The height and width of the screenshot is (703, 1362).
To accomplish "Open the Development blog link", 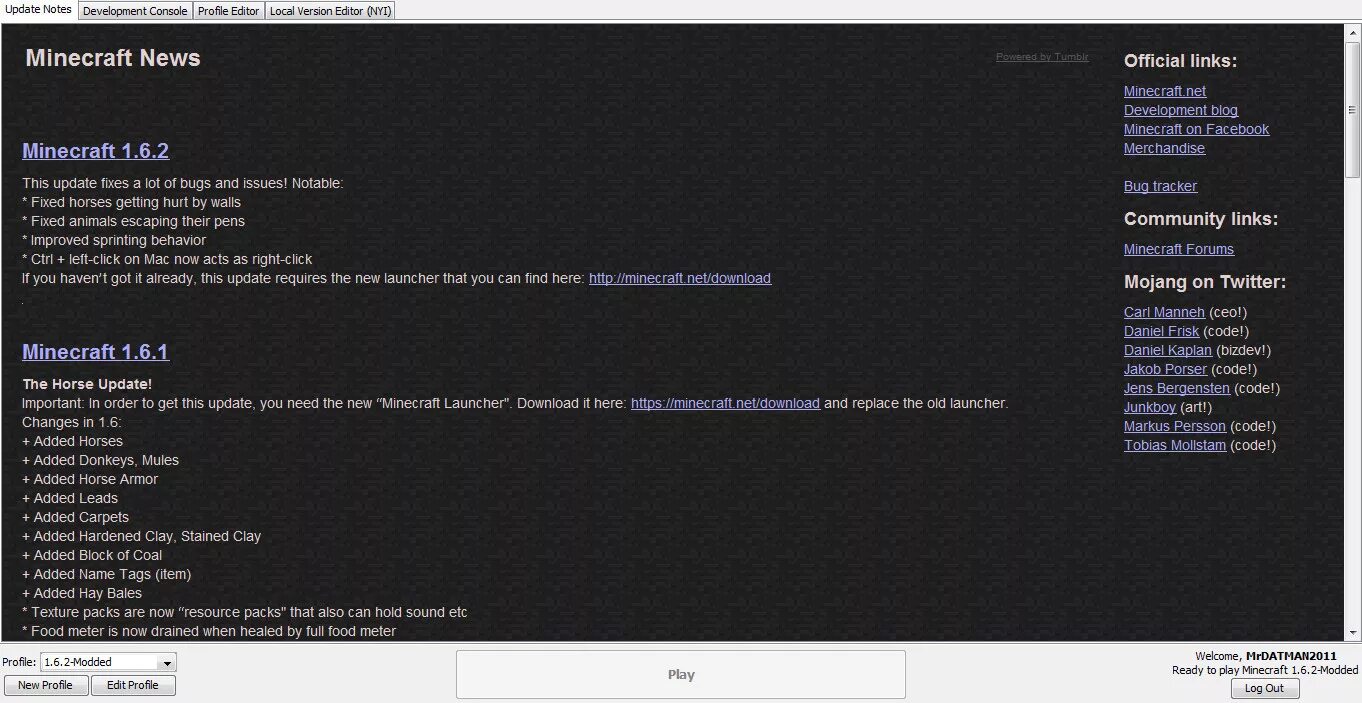I will coord(1181,110).
